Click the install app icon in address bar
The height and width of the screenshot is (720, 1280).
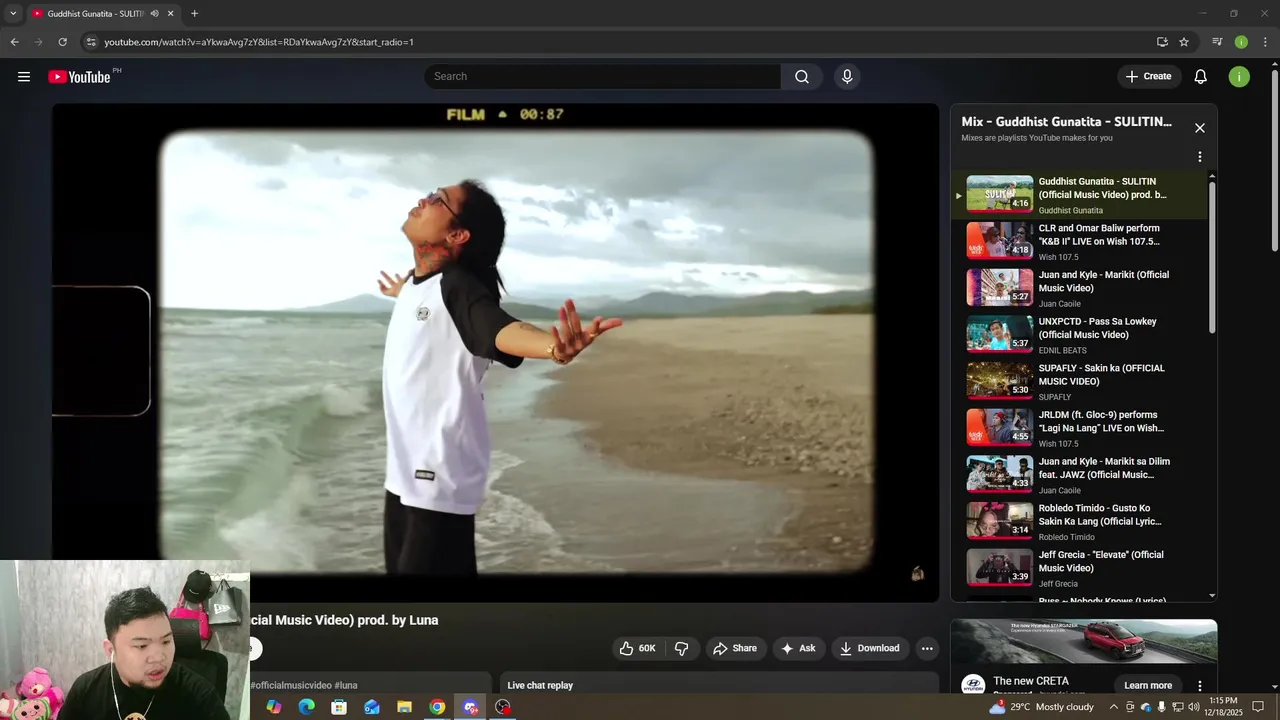(x=1162, y=42)
